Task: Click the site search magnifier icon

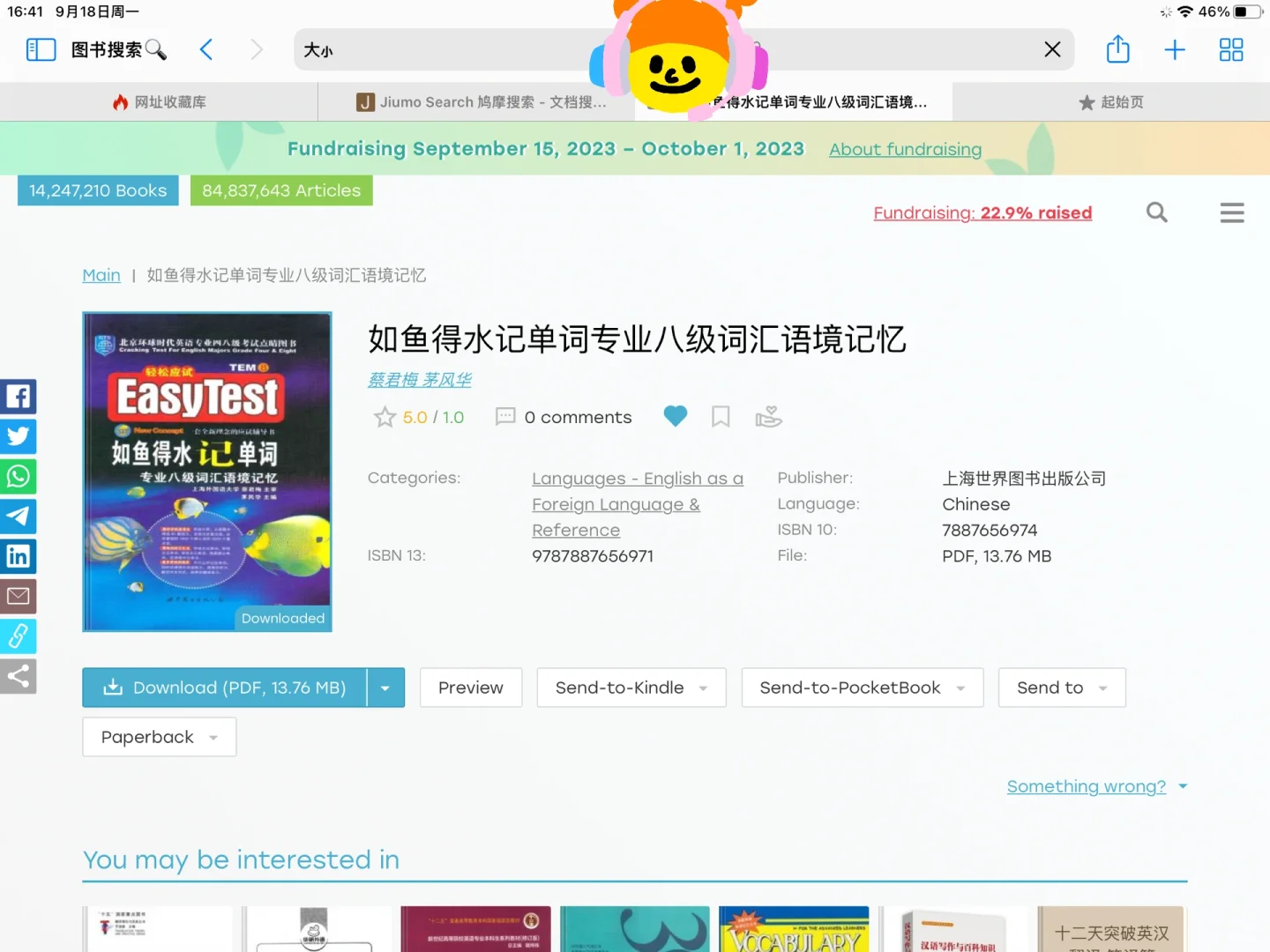Action: point(1157,212)
